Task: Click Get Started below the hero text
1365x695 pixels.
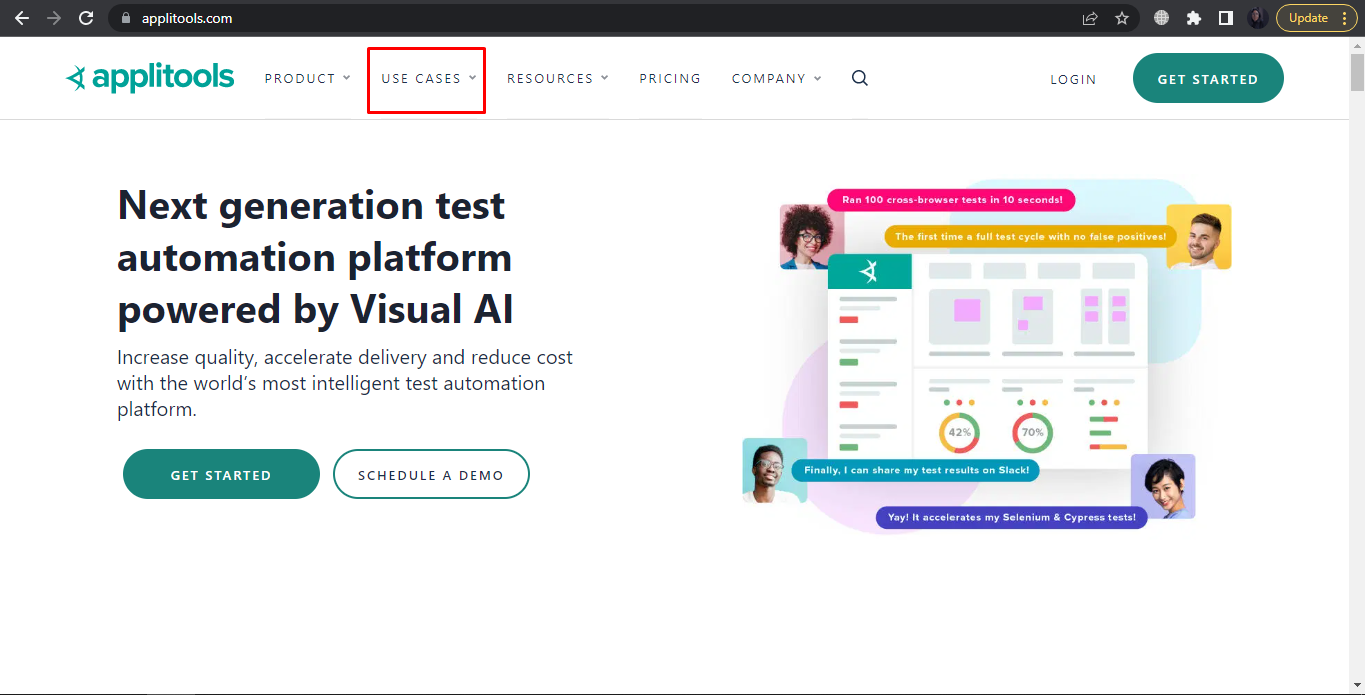Action: click(x=221, y=474)
